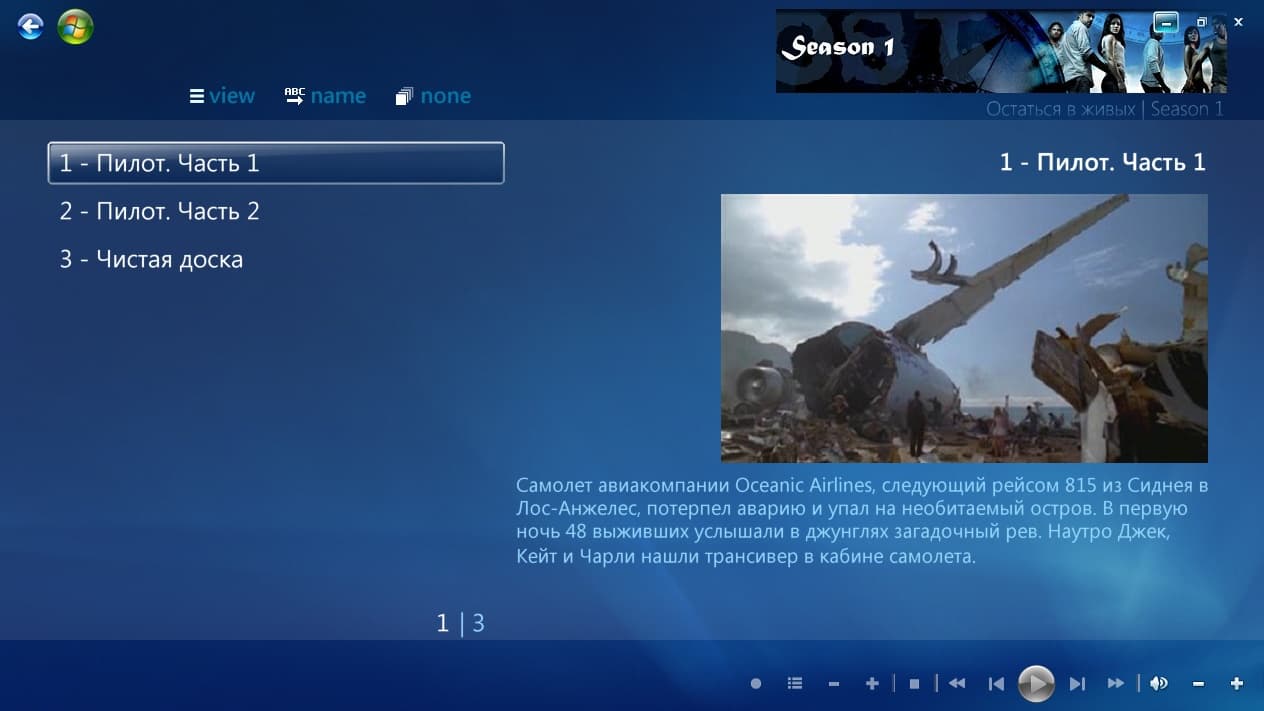Viewport: 1264px width, 711px height.
Task: Minimize the Media Center window
Action: (1164, 21)
